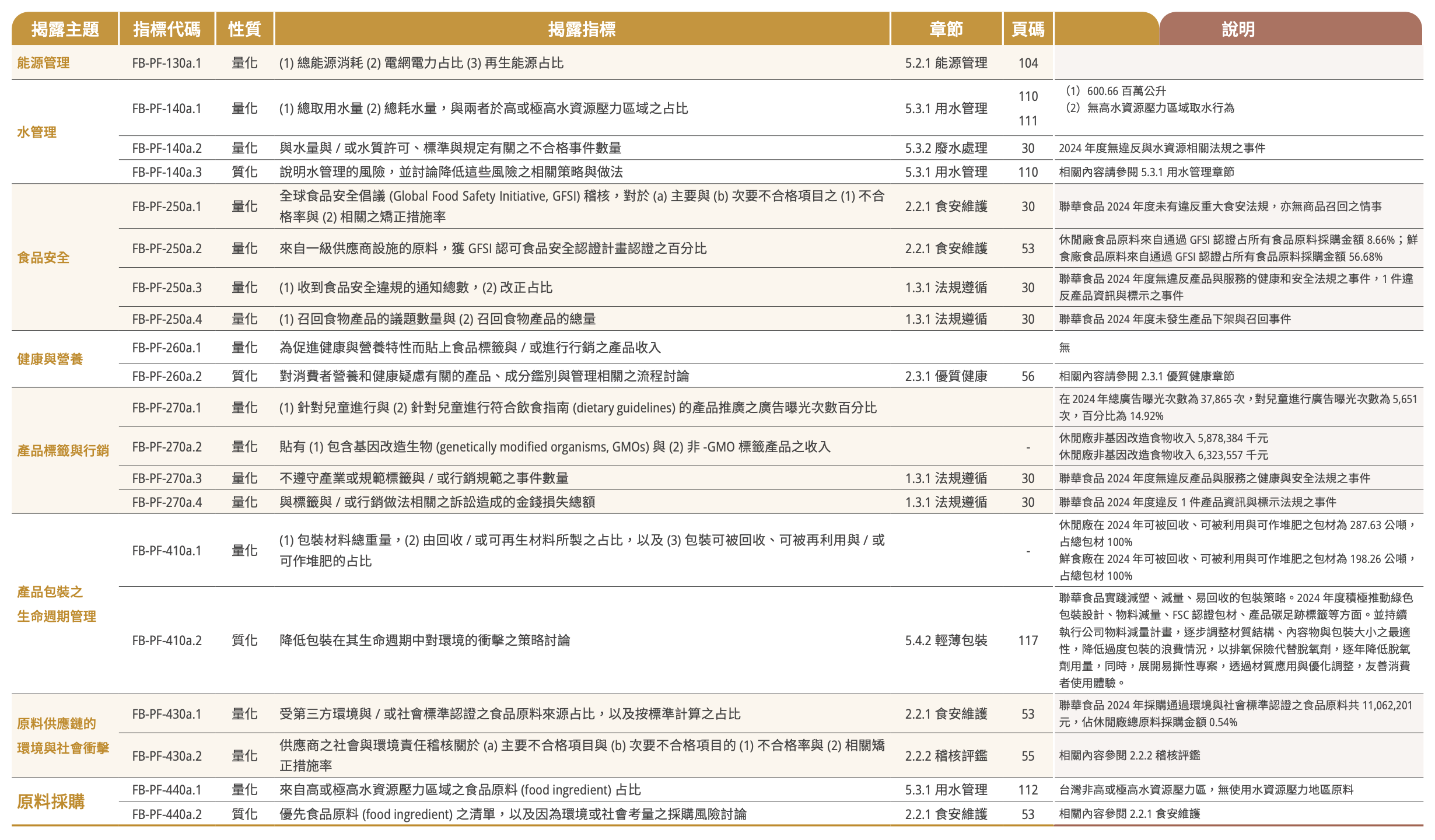Click the 揭露指標 column header

tap(582, 29)
